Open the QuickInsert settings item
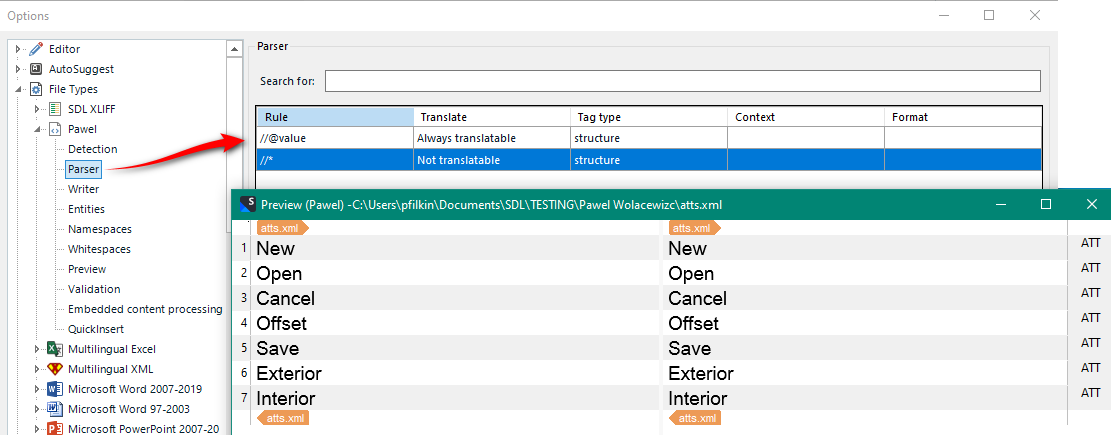 96,329
